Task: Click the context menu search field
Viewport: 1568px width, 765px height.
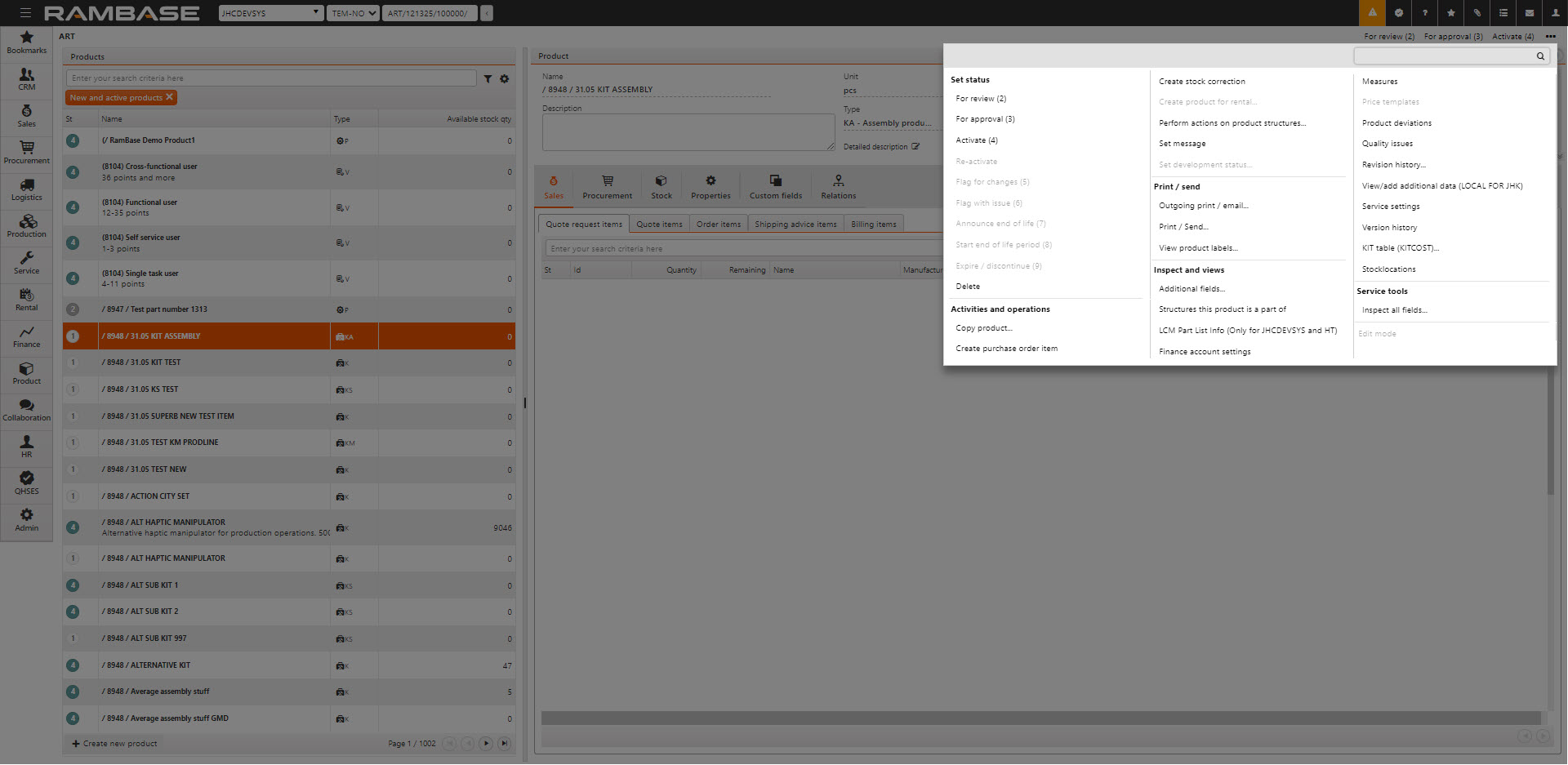Action: (x=1444, y=56)
